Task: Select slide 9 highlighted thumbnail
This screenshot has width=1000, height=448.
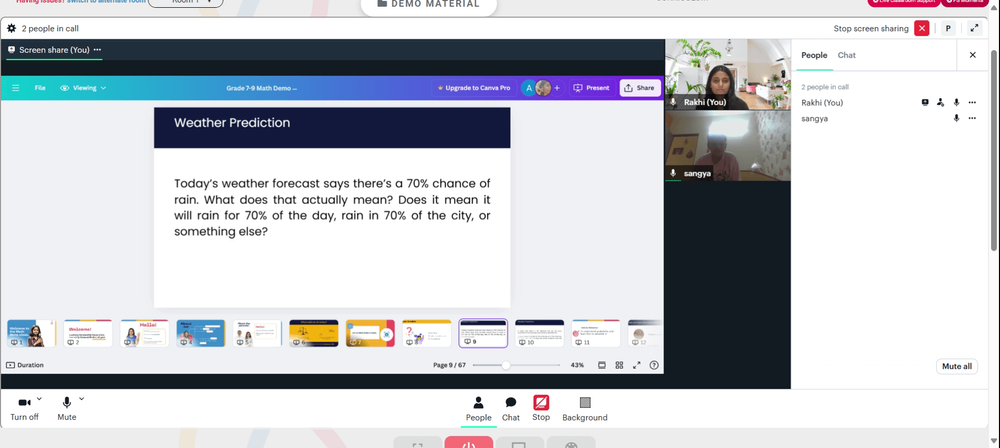Action: pos(483,333)
